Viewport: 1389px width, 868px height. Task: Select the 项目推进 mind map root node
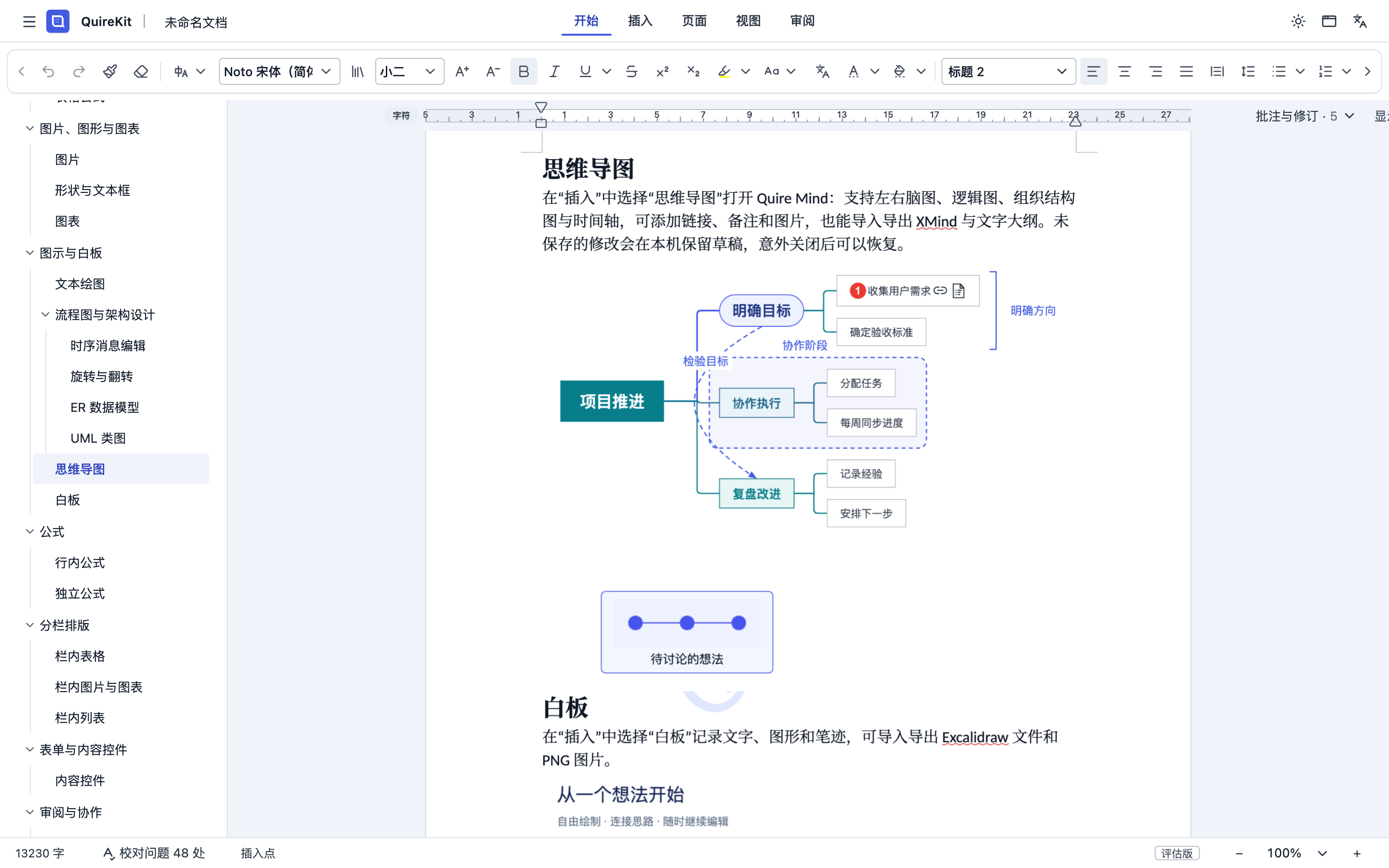click(612, 401)
